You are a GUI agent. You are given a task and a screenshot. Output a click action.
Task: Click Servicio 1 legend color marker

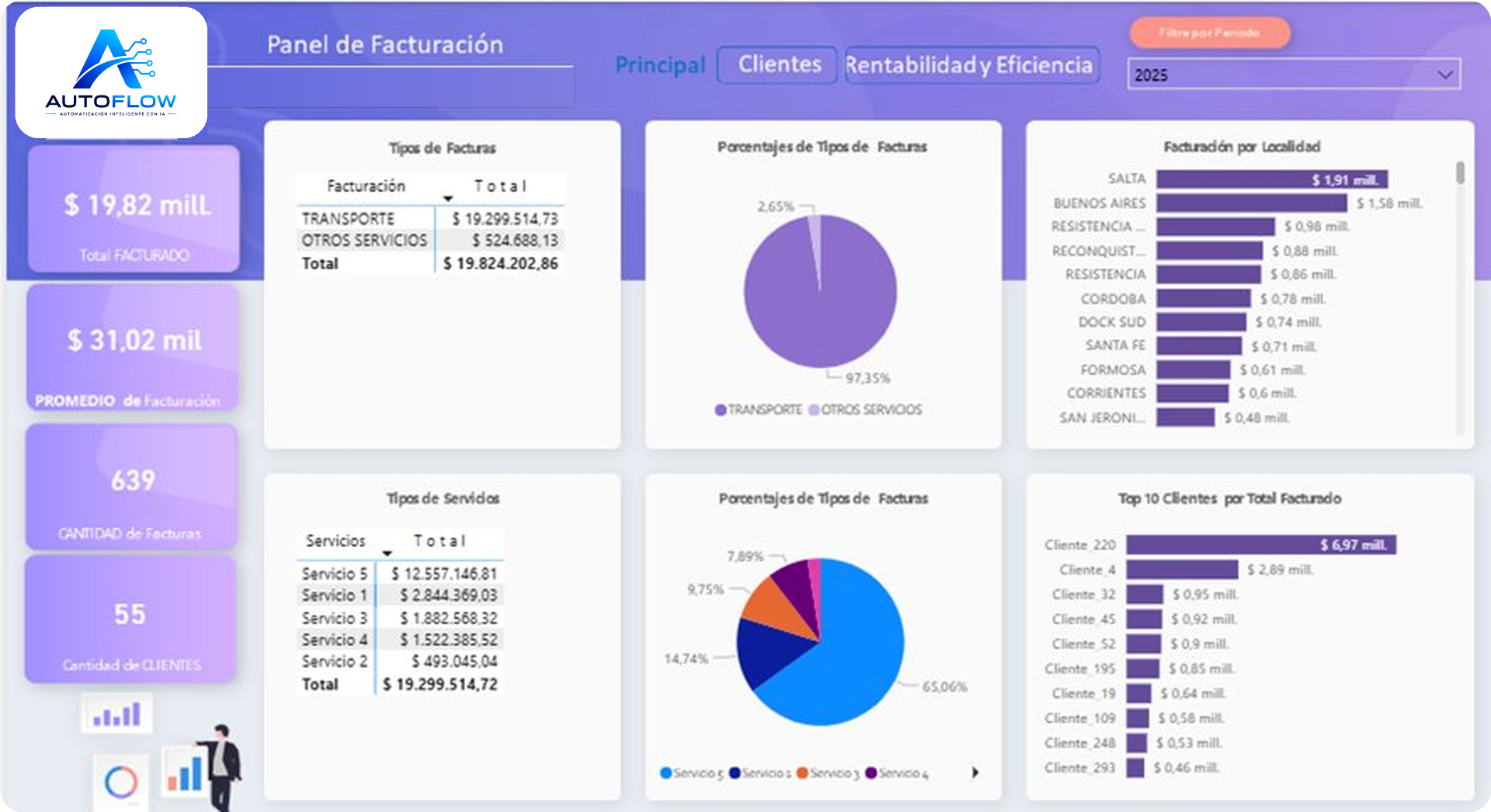pyautogui.click(x=735, y=773)
